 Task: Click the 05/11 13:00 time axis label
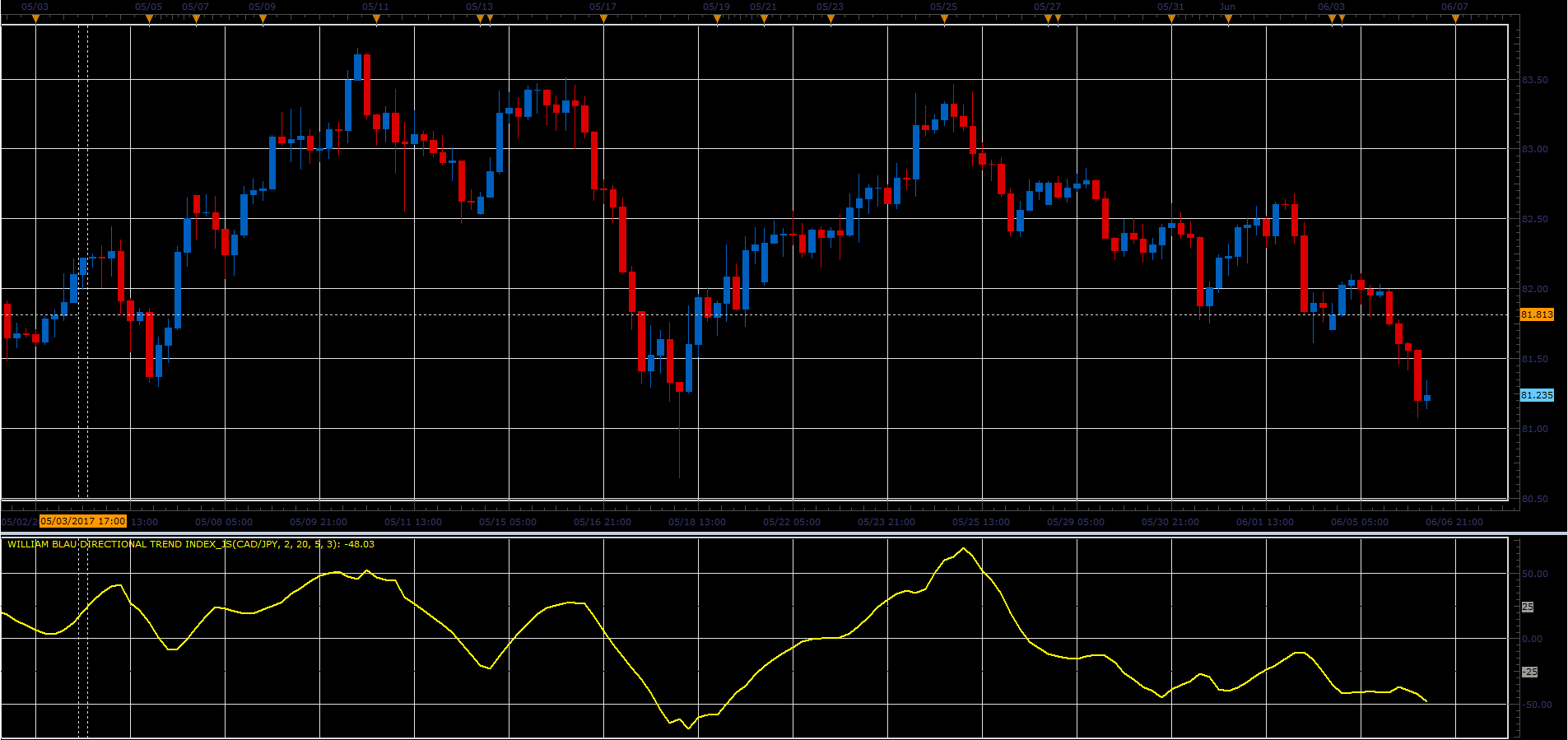(x=413, y=522)
